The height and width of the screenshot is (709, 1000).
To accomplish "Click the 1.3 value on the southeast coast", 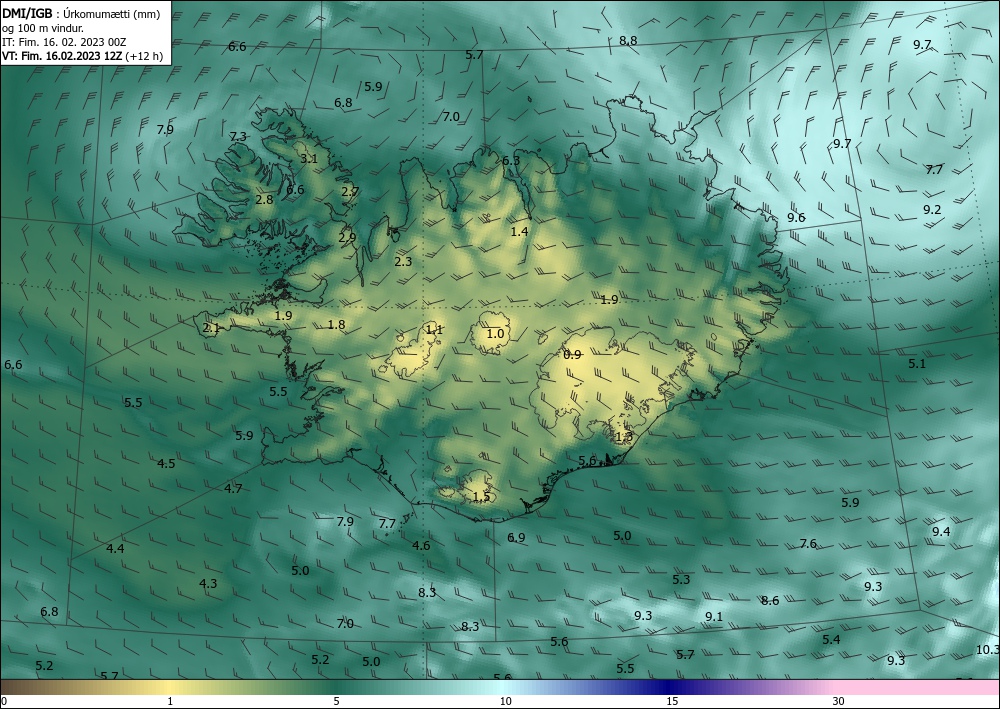I will [624, 437].
